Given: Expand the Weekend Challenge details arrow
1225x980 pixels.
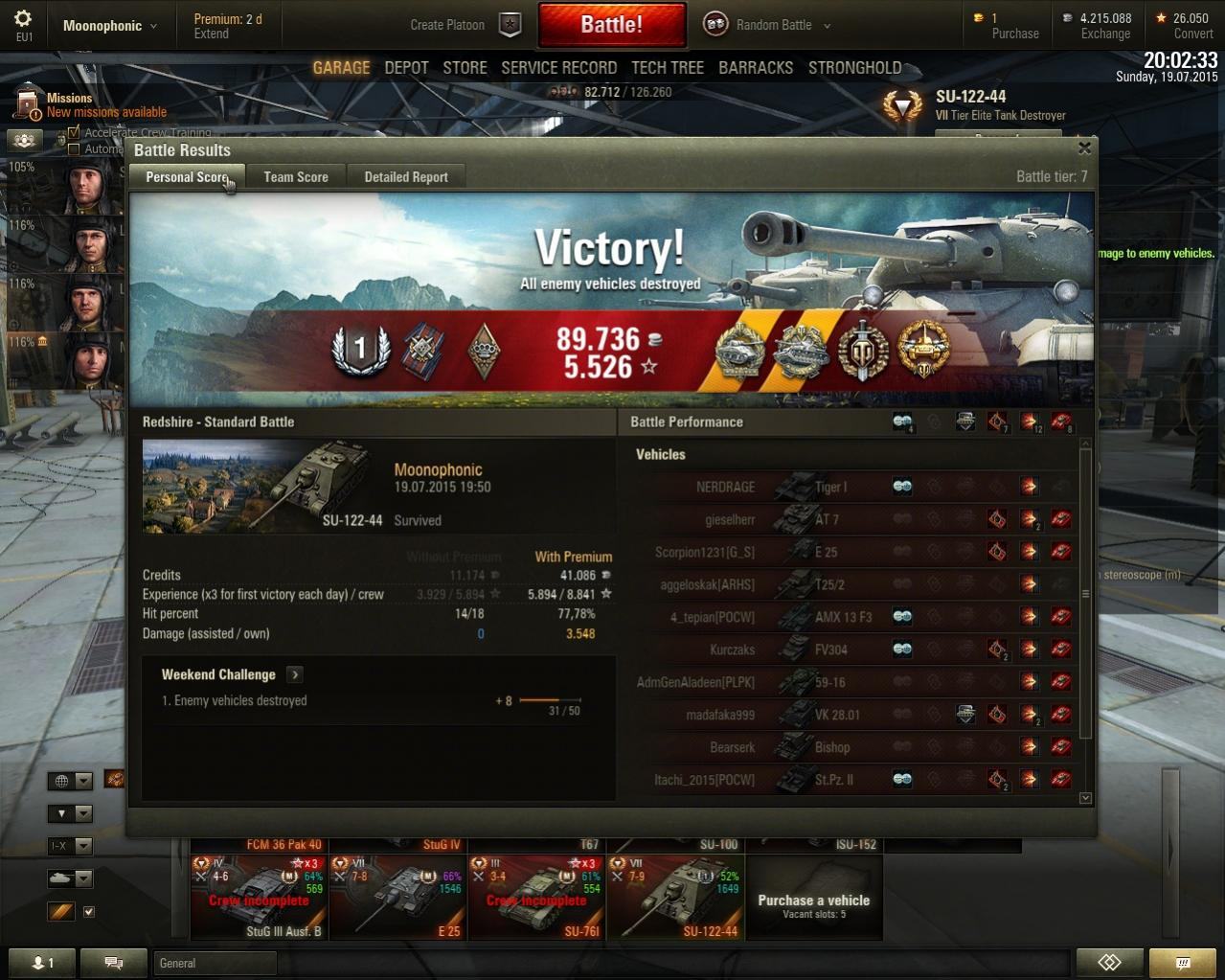Looking at the screenshot, I should click(x=295, y=674).
